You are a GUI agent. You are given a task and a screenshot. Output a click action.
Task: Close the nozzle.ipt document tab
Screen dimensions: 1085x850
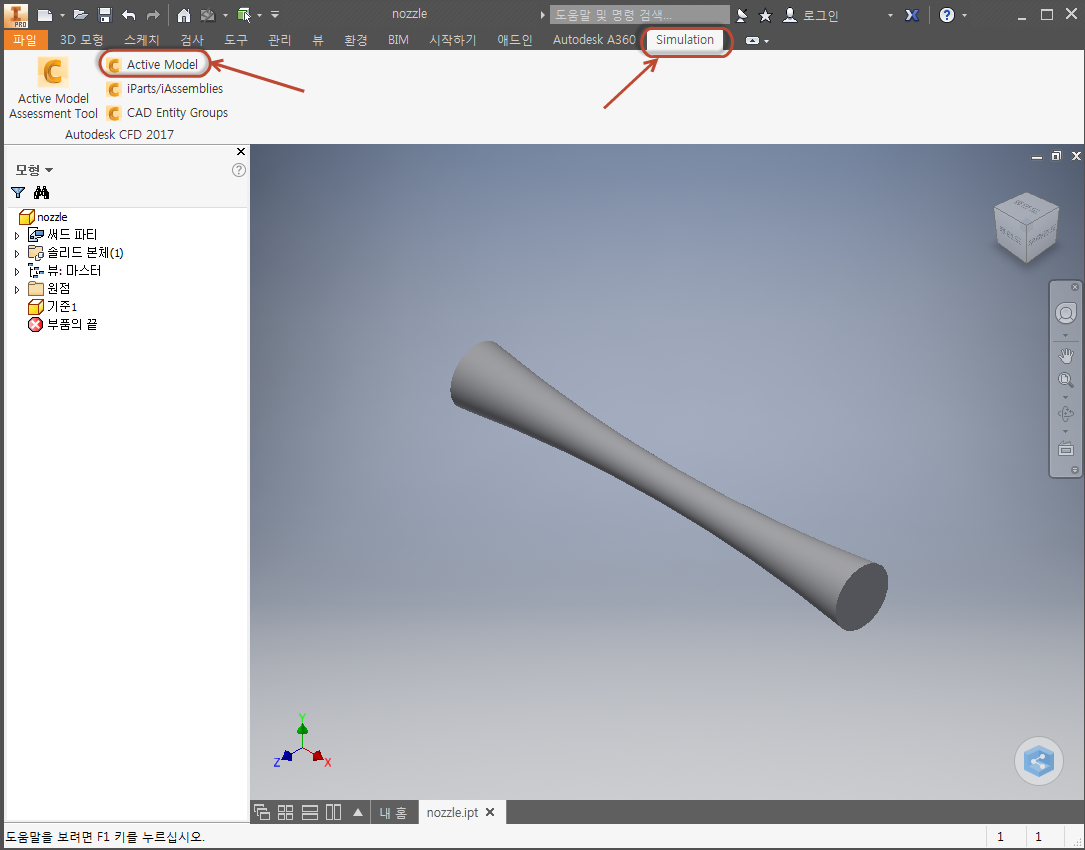click(x=490, y=812)
